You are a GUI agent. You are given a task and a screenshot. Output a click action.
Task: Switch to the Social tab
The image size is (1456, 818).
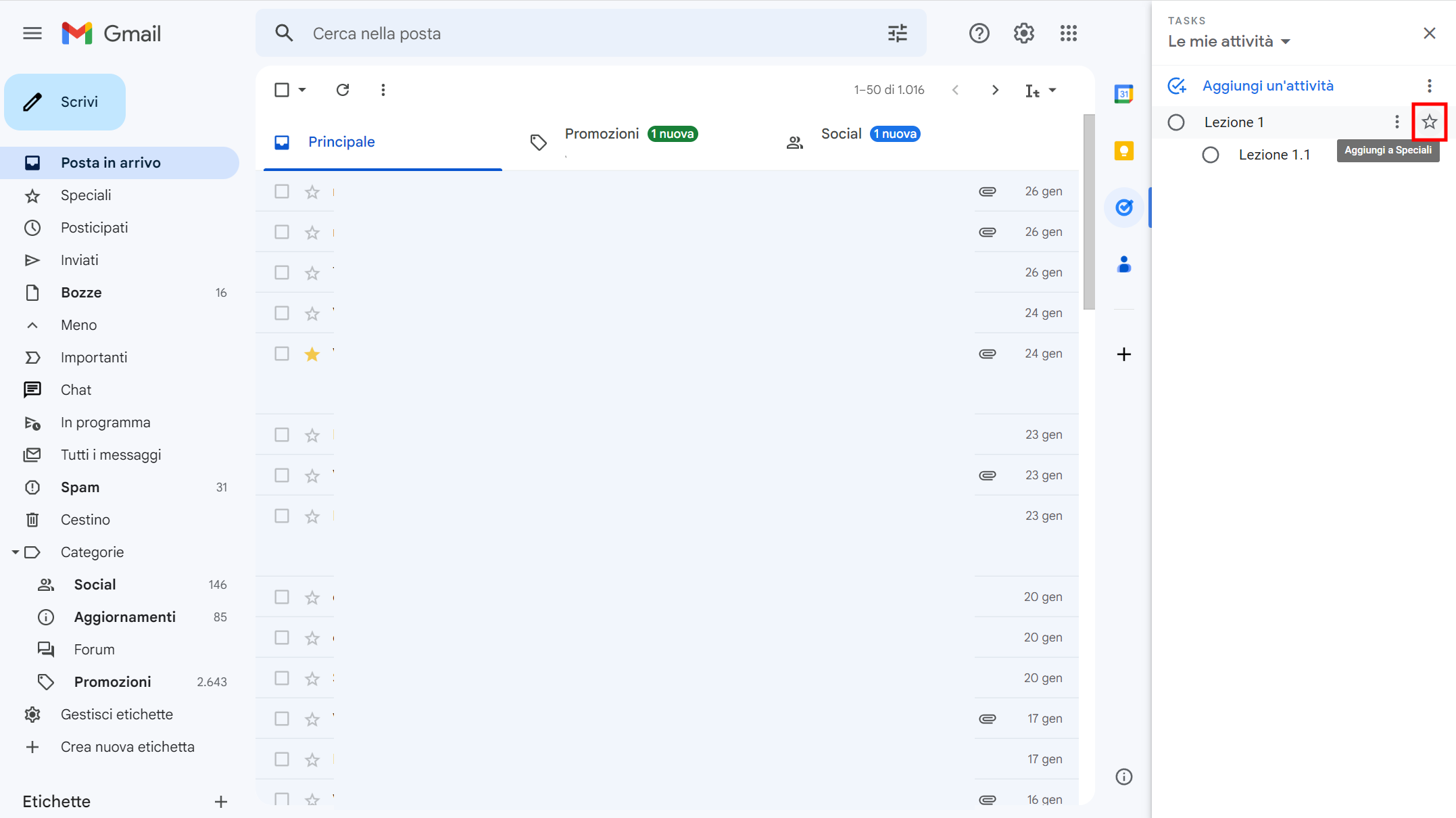click(x=841, y=135)
